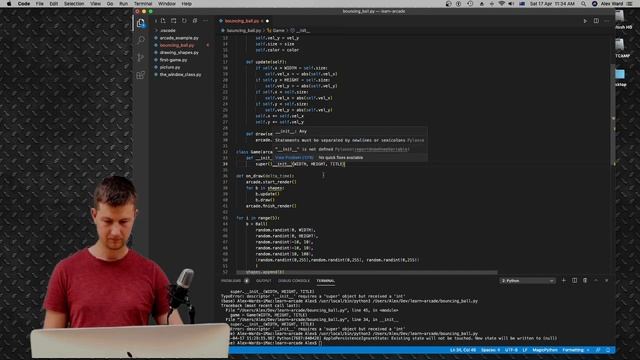Switch to the DEBUG CONSOLE tab
The width and height of the screenshot is (640, 360).
point(294,281)
